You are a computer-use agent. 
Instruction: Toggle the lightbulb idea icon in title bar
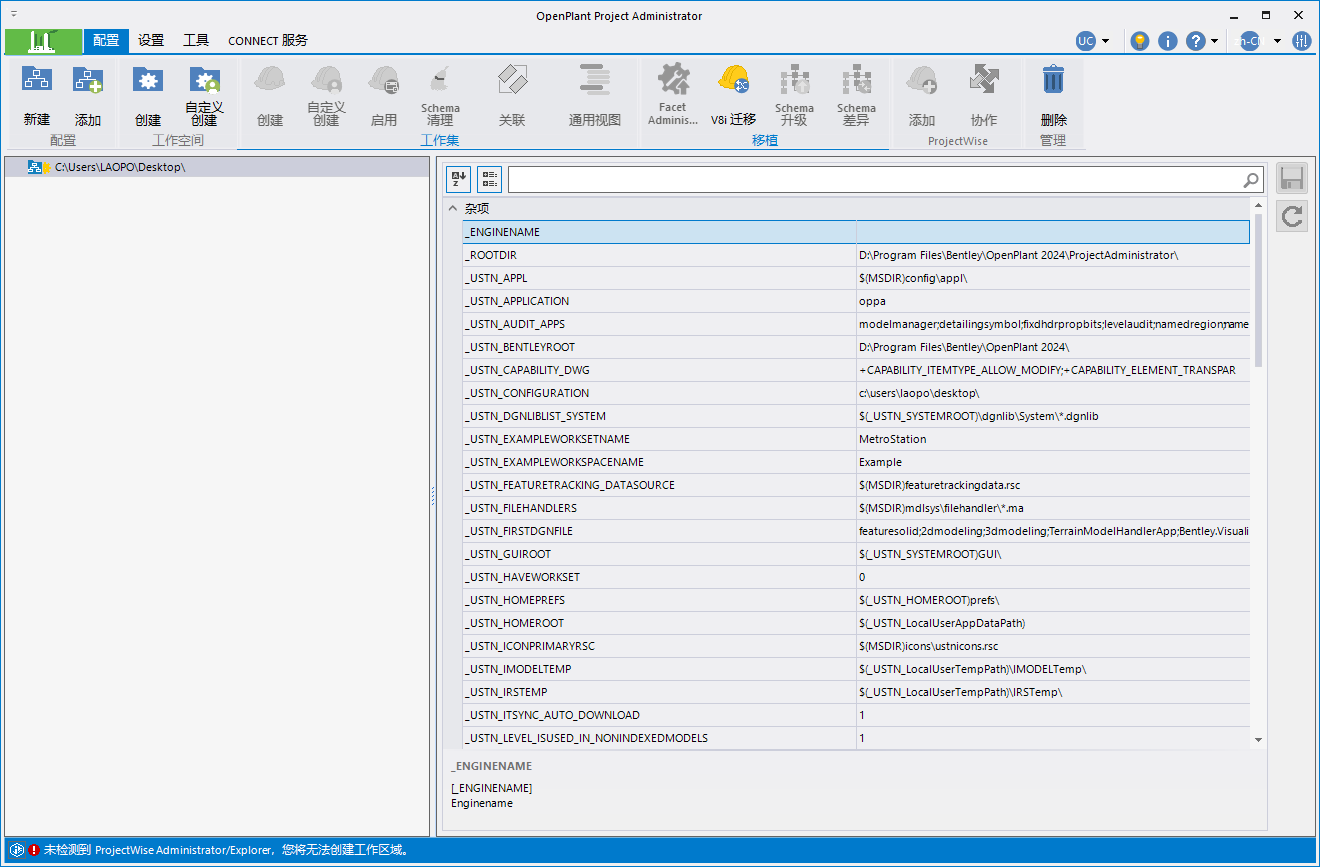[1140, 40]
